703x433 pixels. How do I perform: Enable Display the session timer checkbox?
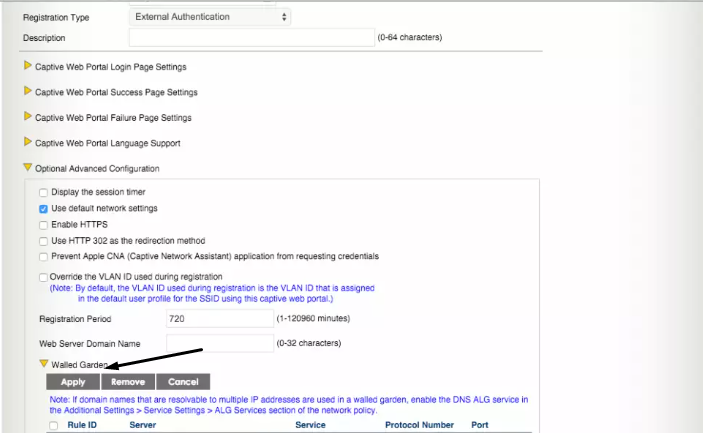click(x=43, y=193)
